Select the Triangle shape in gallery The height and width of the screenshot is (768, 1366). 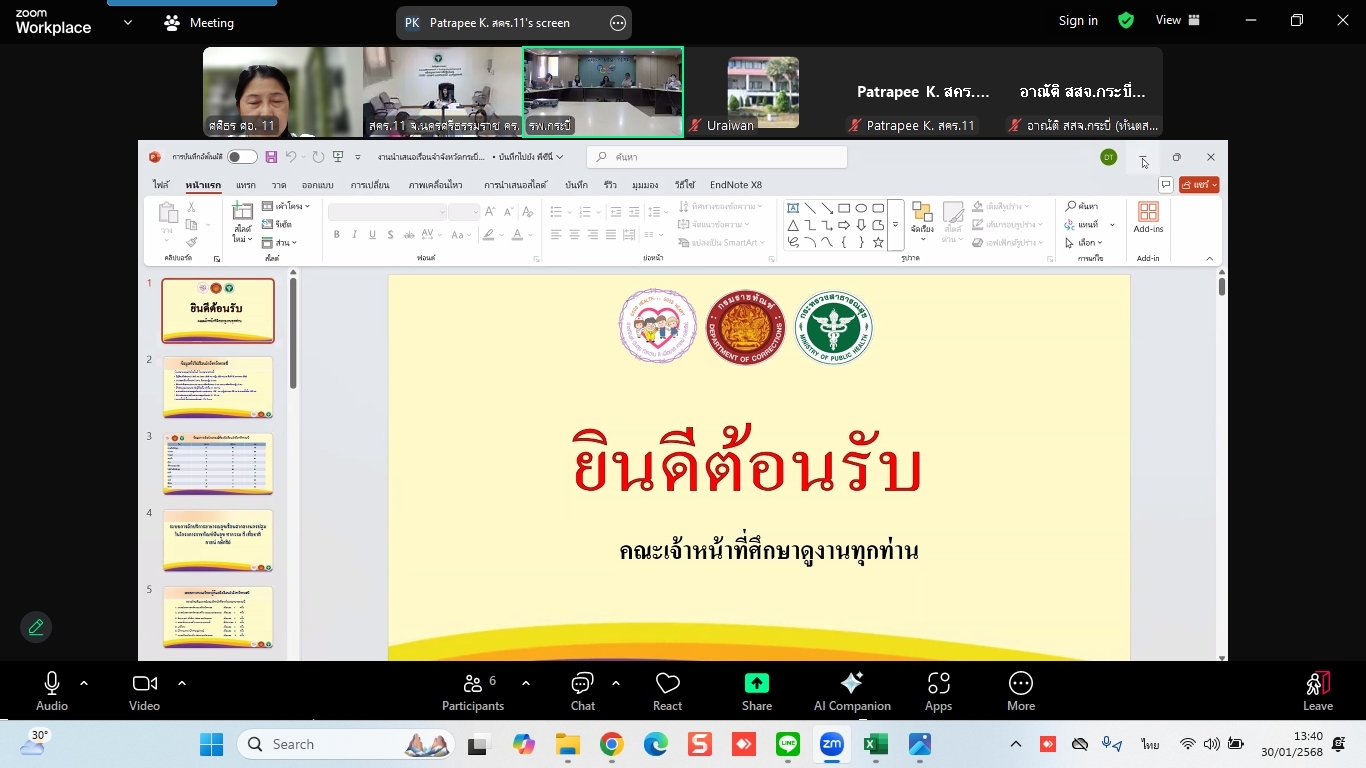pos(793,225)
